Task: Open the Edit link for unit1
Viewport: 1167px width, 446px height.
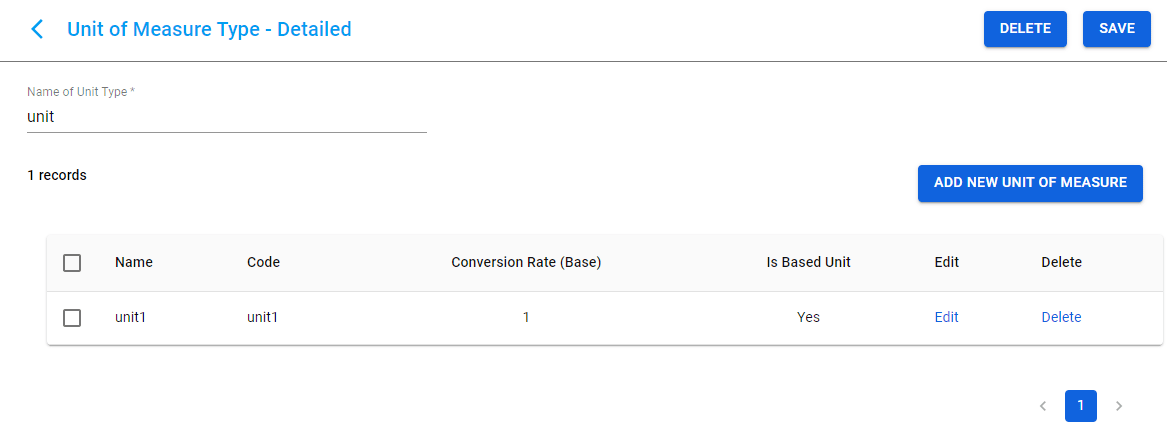Action: (946, 317)
